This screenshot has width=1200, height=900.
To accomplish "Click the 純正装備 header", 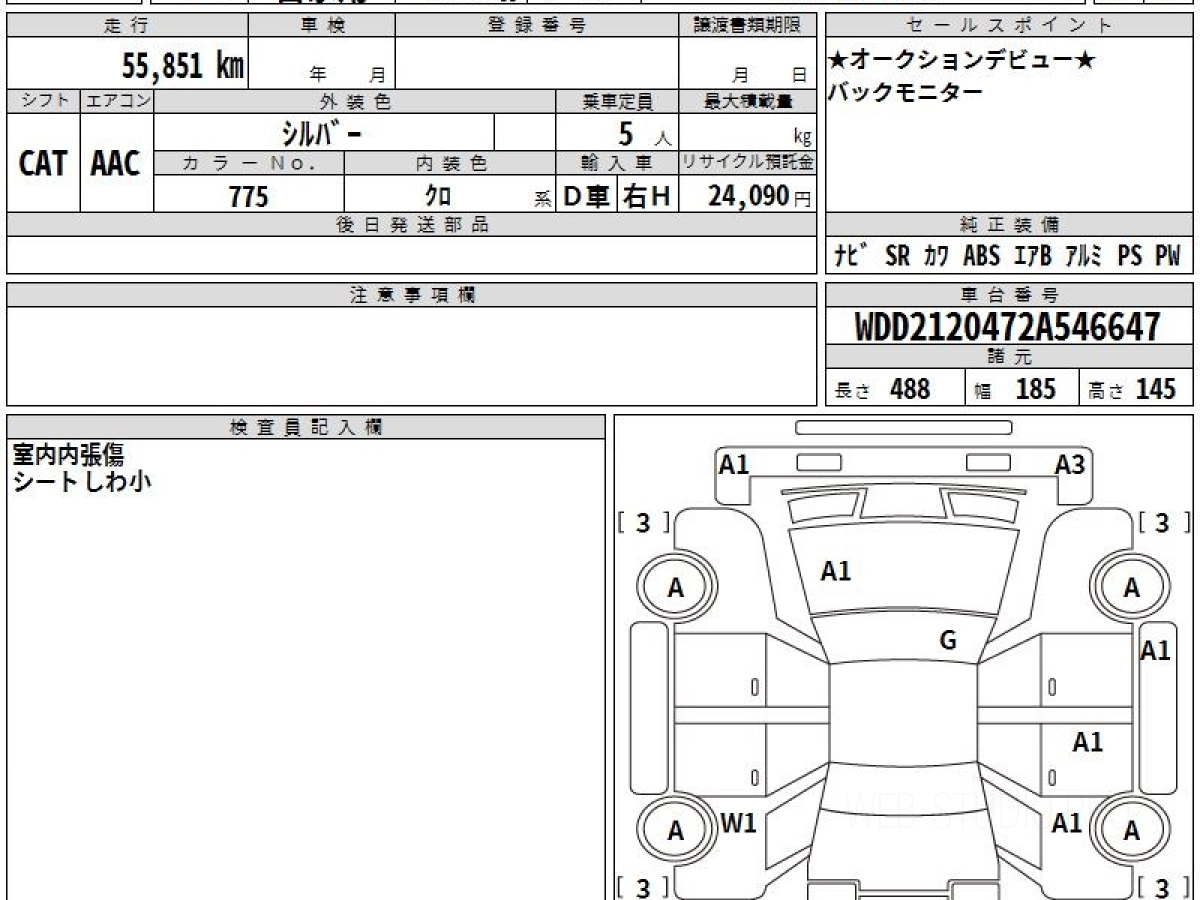I will pos(1009,225).
